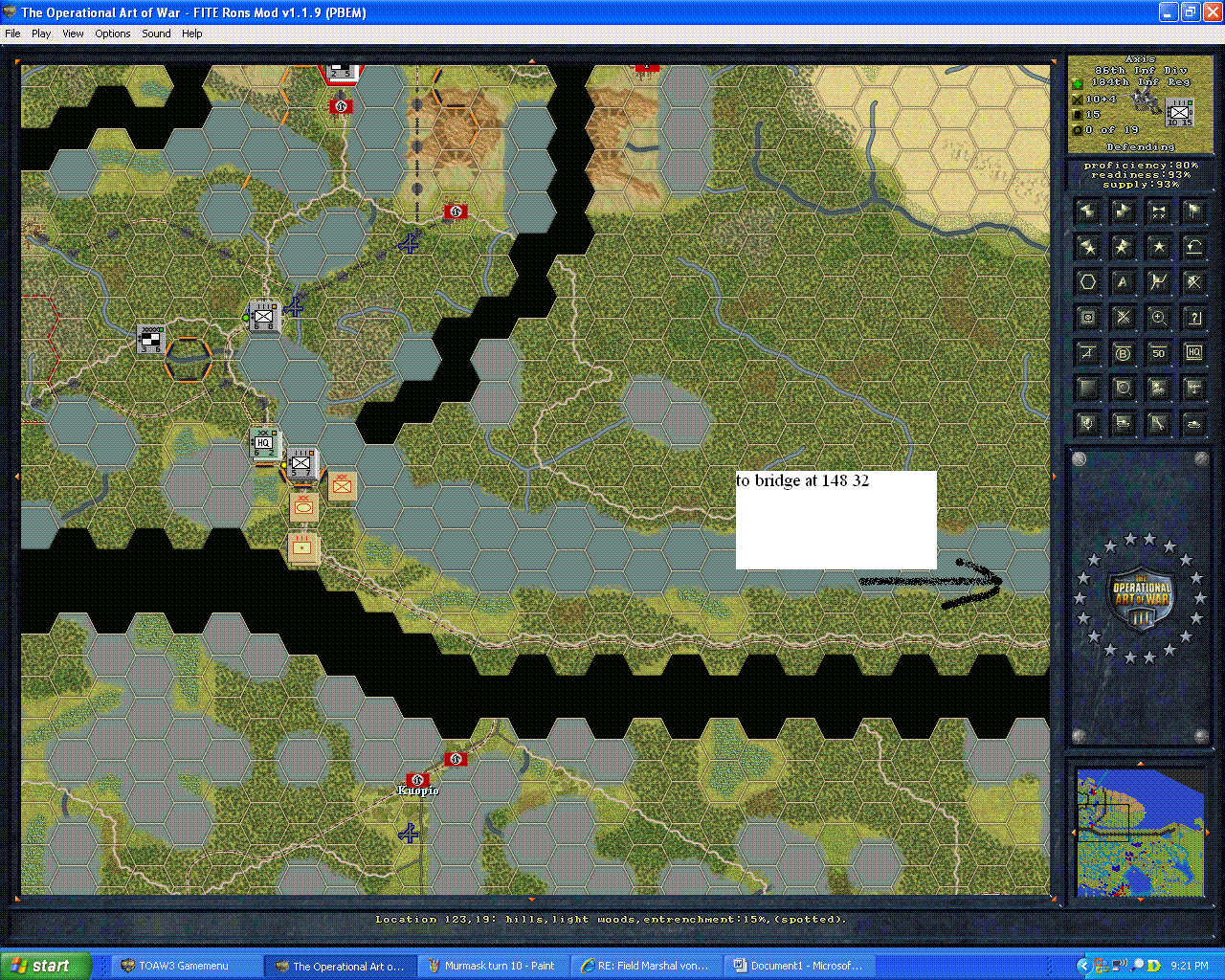The image size is (1225, 980).
Task: Click the single flag toolbar button
Action: click(1193, 212)
